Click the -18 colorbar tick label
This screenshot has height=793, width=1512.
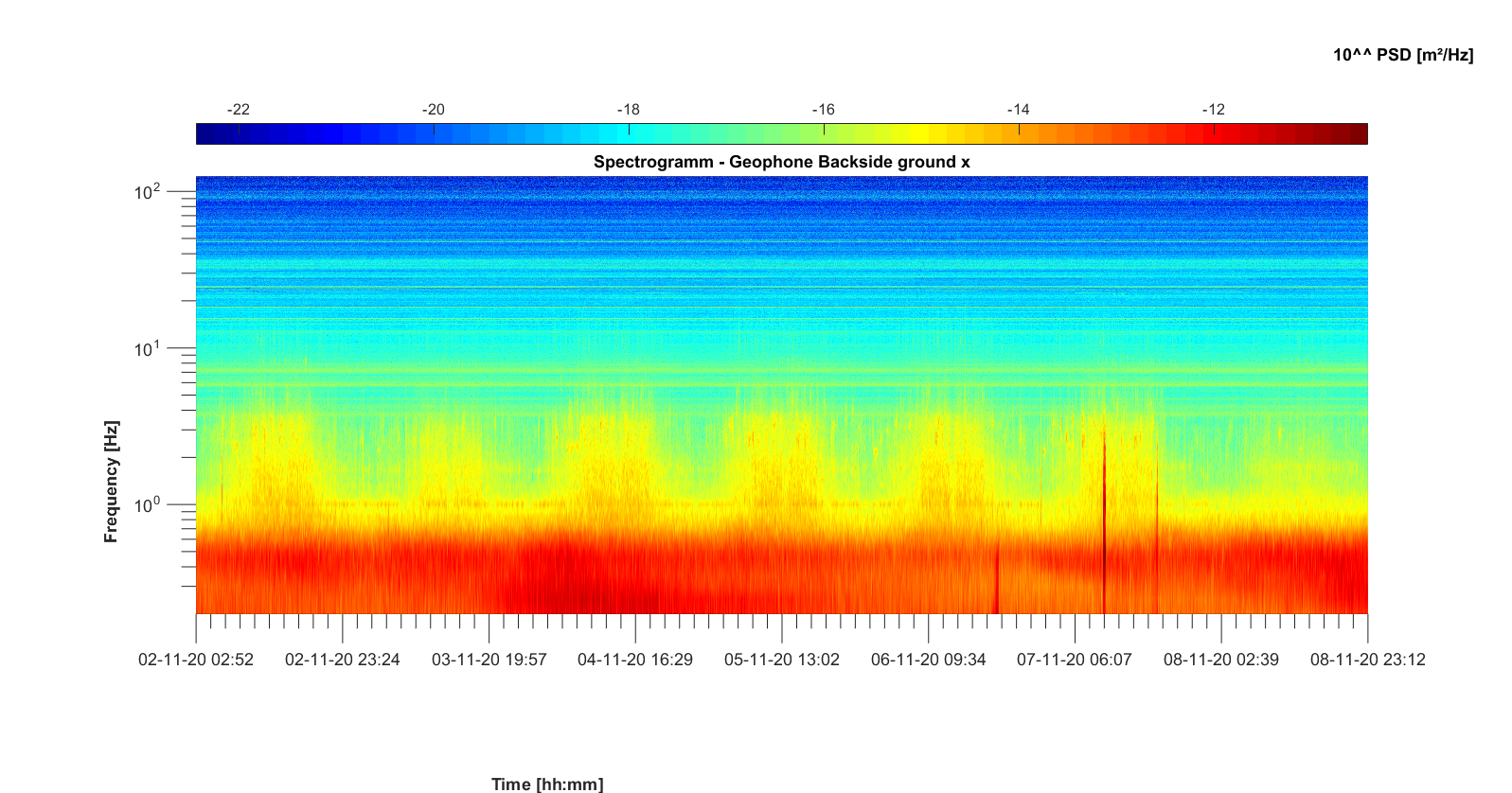coord(629,110)
